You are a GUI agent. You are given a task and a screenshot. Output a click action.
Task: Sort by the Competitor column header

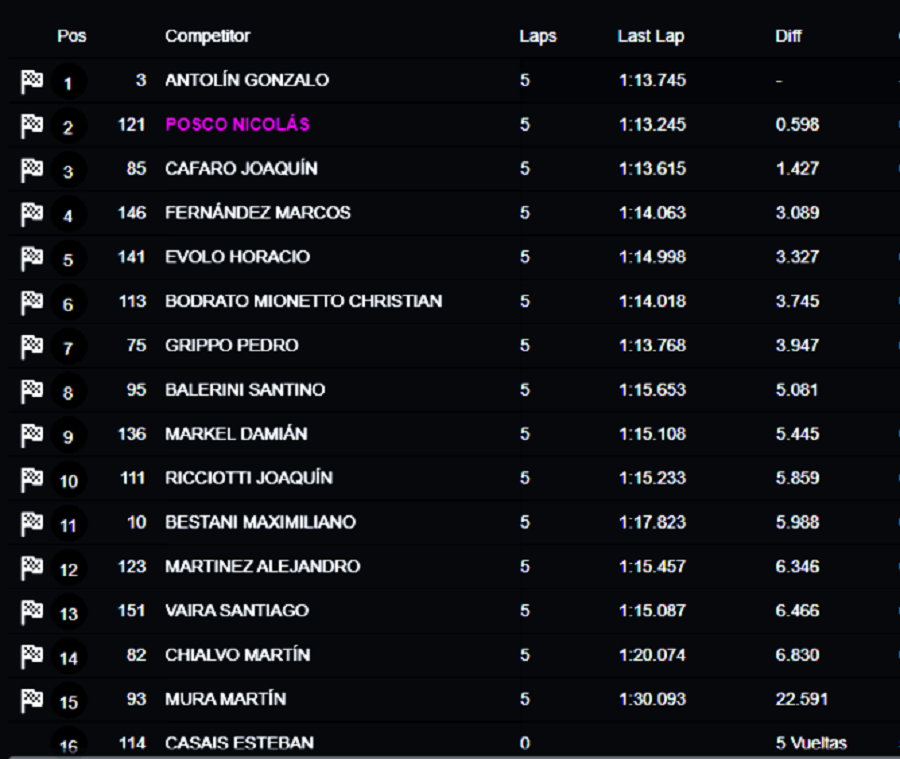(208, 36)
